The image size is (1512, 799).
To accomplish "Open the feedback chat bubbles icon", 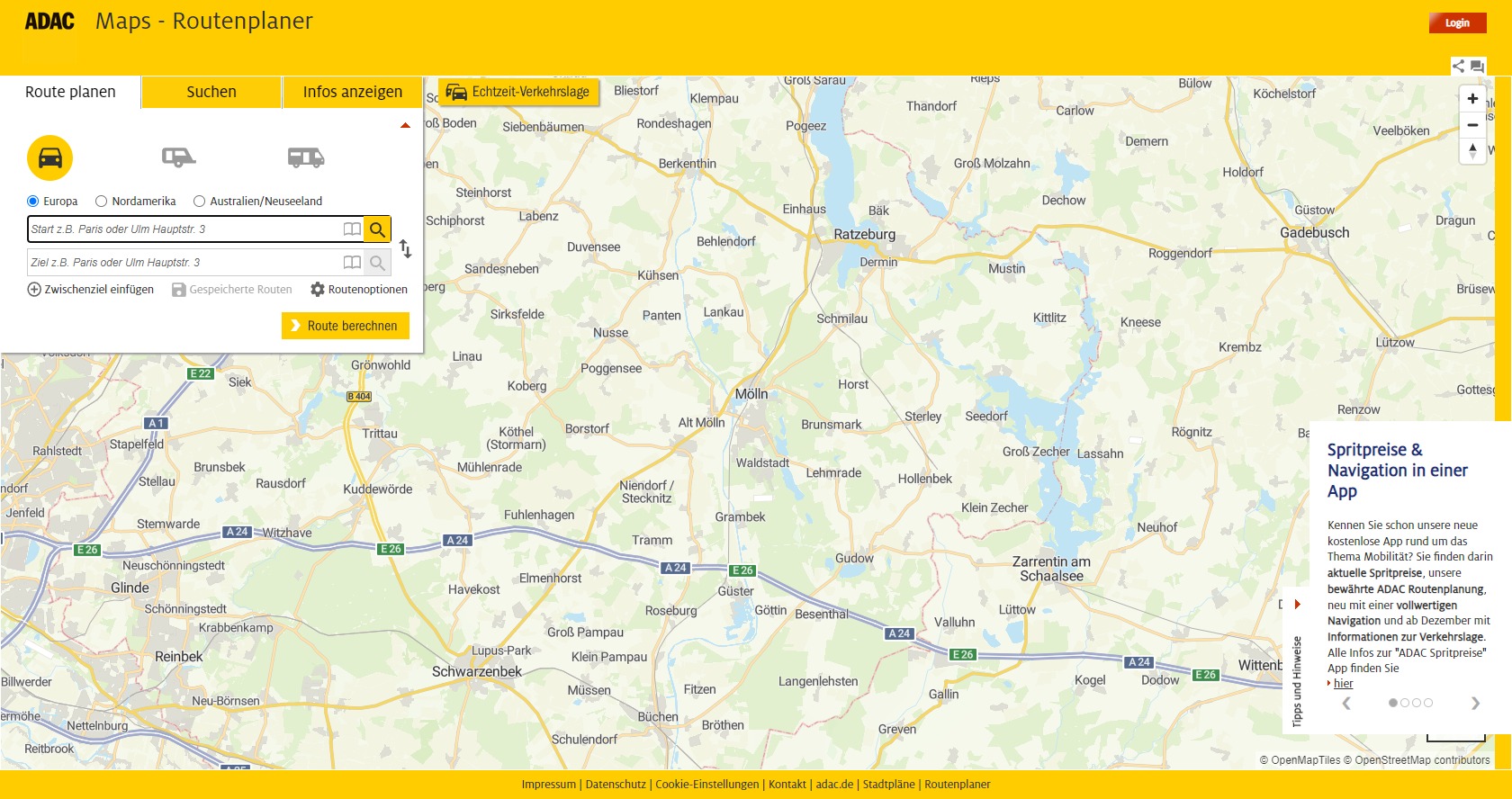I will click(x=1477, y=66).
